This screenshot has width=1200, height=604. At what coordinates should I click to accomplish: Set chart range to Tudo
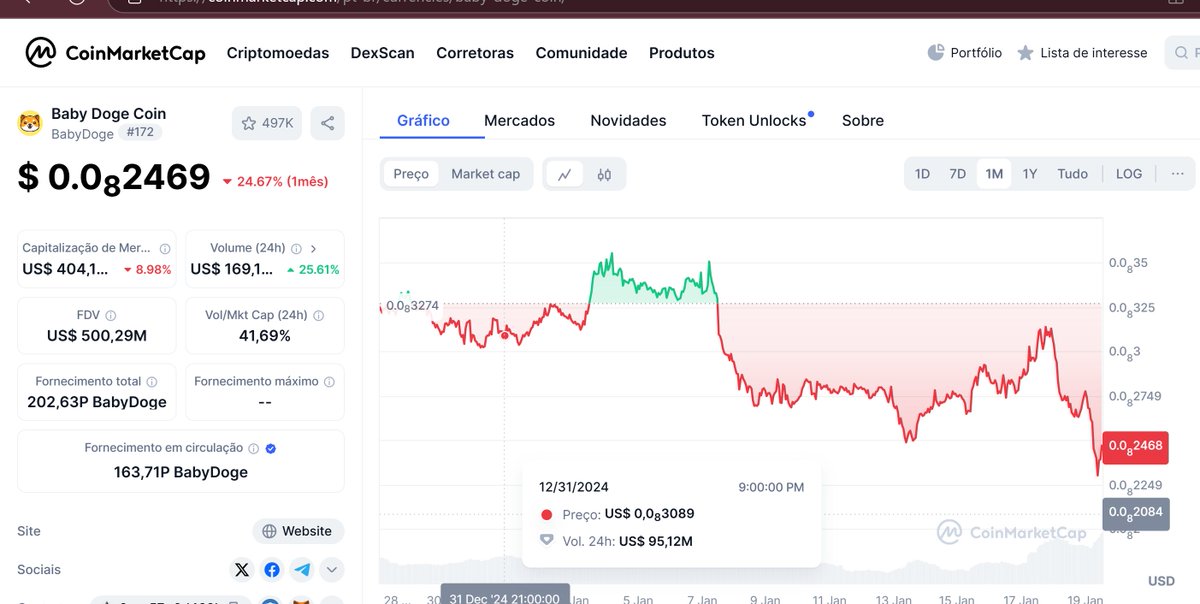point(1072,174)
